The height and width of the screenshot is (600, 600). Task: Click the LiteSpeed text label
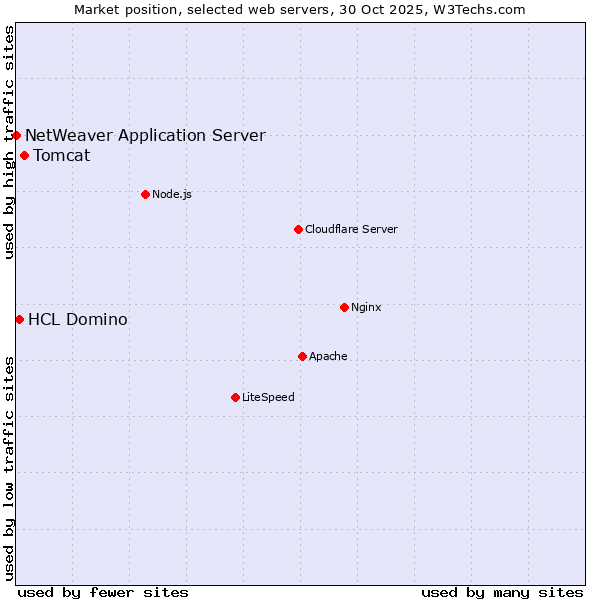click(x=268, y=397)
